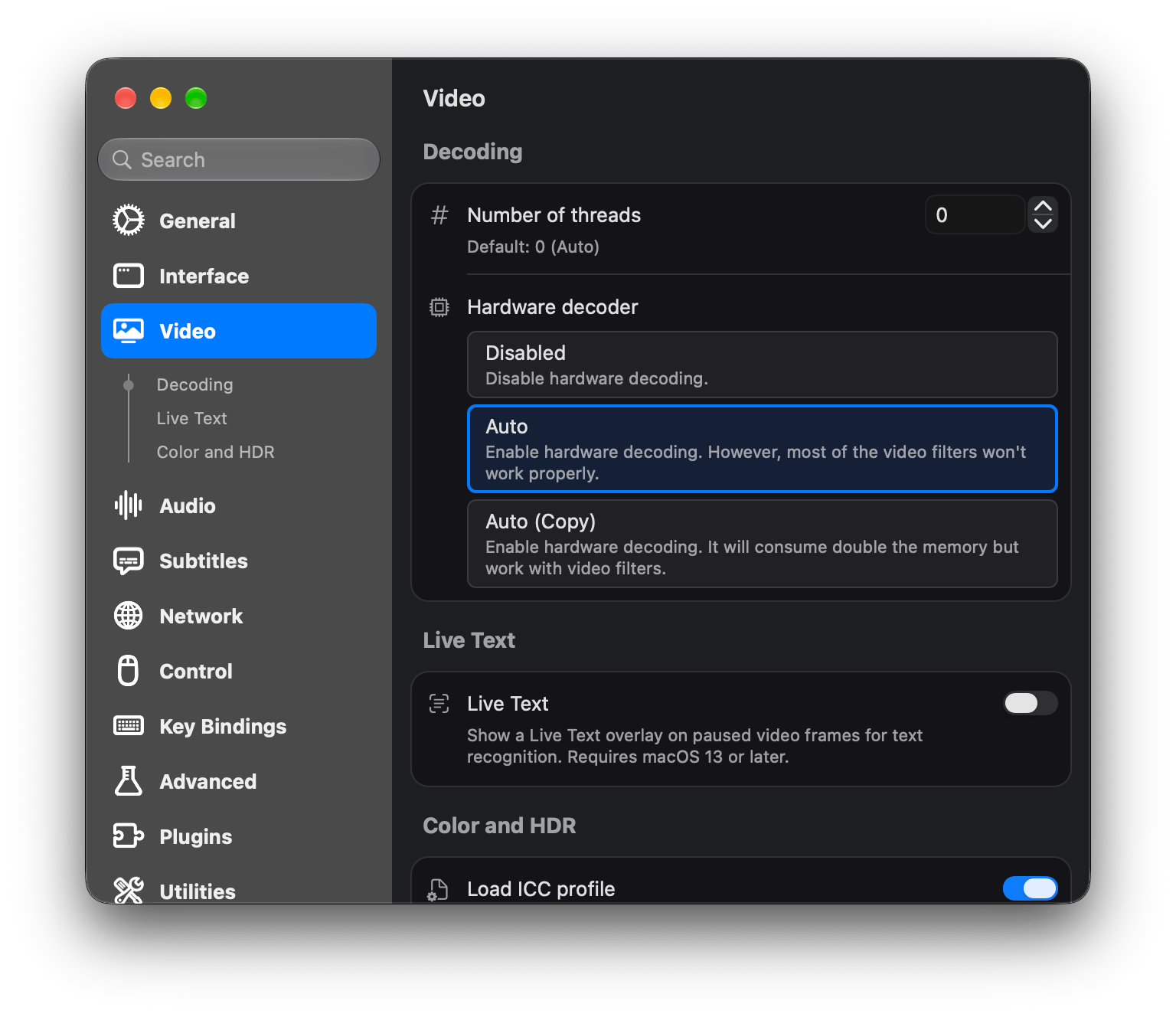Click the Utilities tools icon
The height and width of the screenshot is (1017, 1176).
[x=129, y=891]
